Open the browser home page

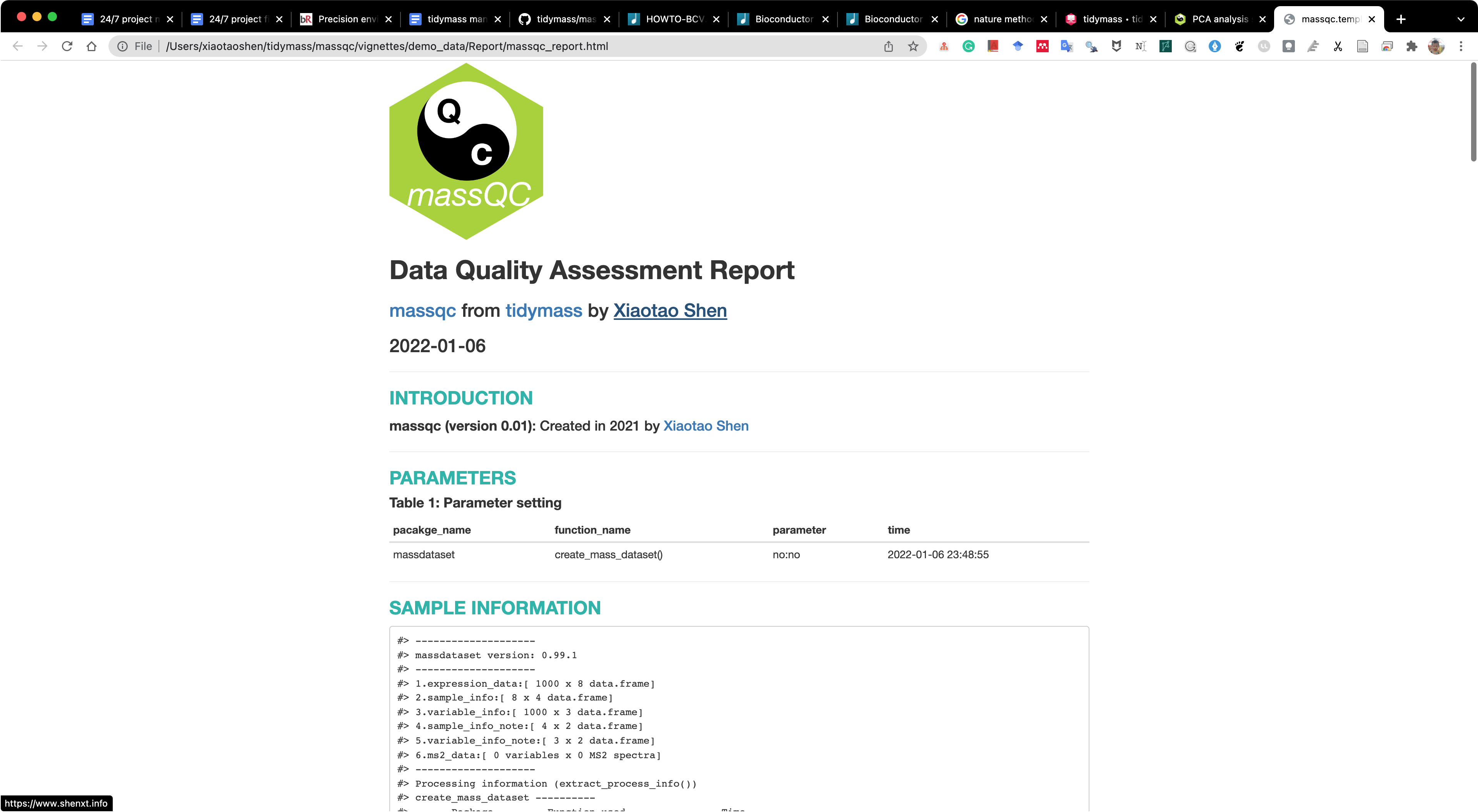pyautogui.click(x=91, y=47)
